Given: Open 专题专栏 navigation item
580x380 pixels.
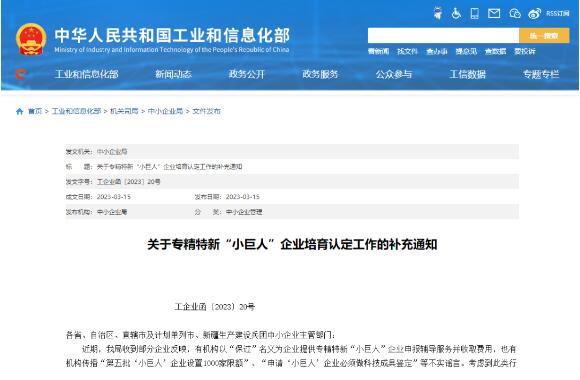Looking at the screenshot, I should [x=541, y=74].
